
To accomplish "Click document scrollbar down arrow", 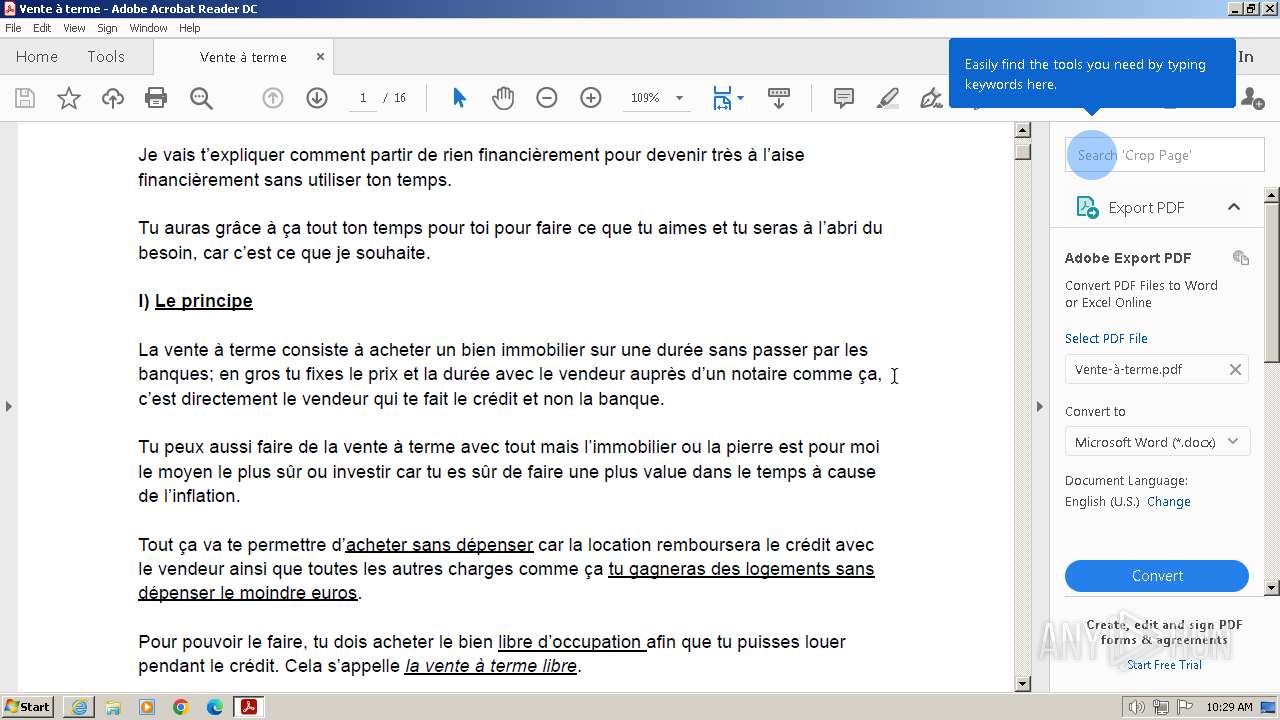I will click(1022, 684).
